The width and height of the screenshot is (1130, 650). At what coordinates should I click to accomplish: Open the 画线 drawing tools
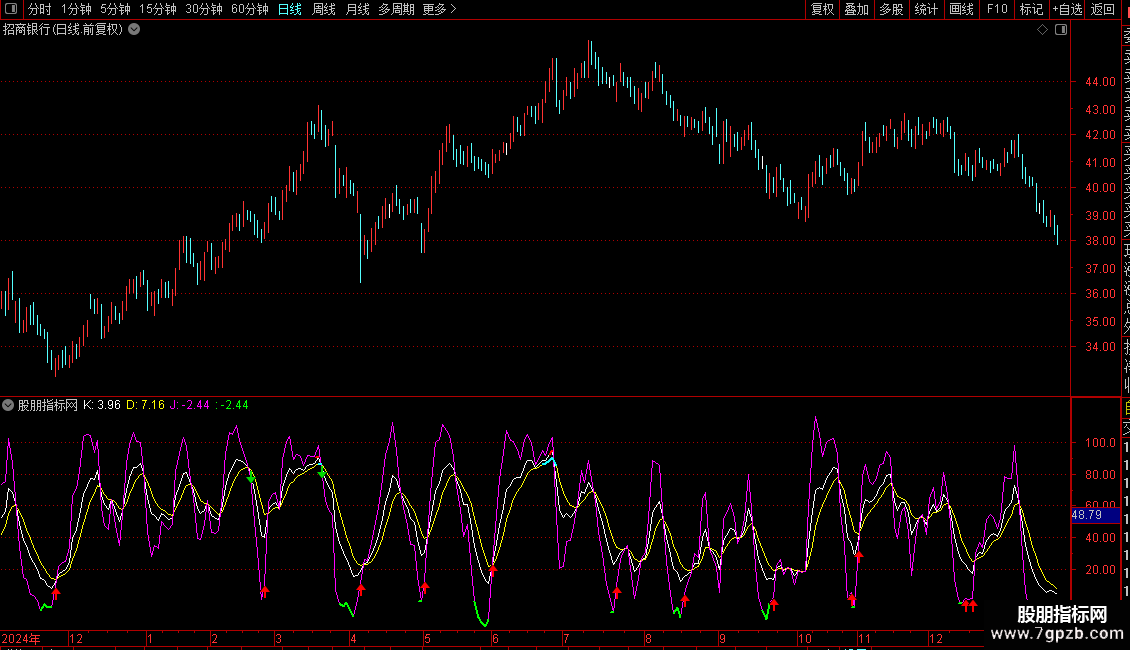[961, 9]
